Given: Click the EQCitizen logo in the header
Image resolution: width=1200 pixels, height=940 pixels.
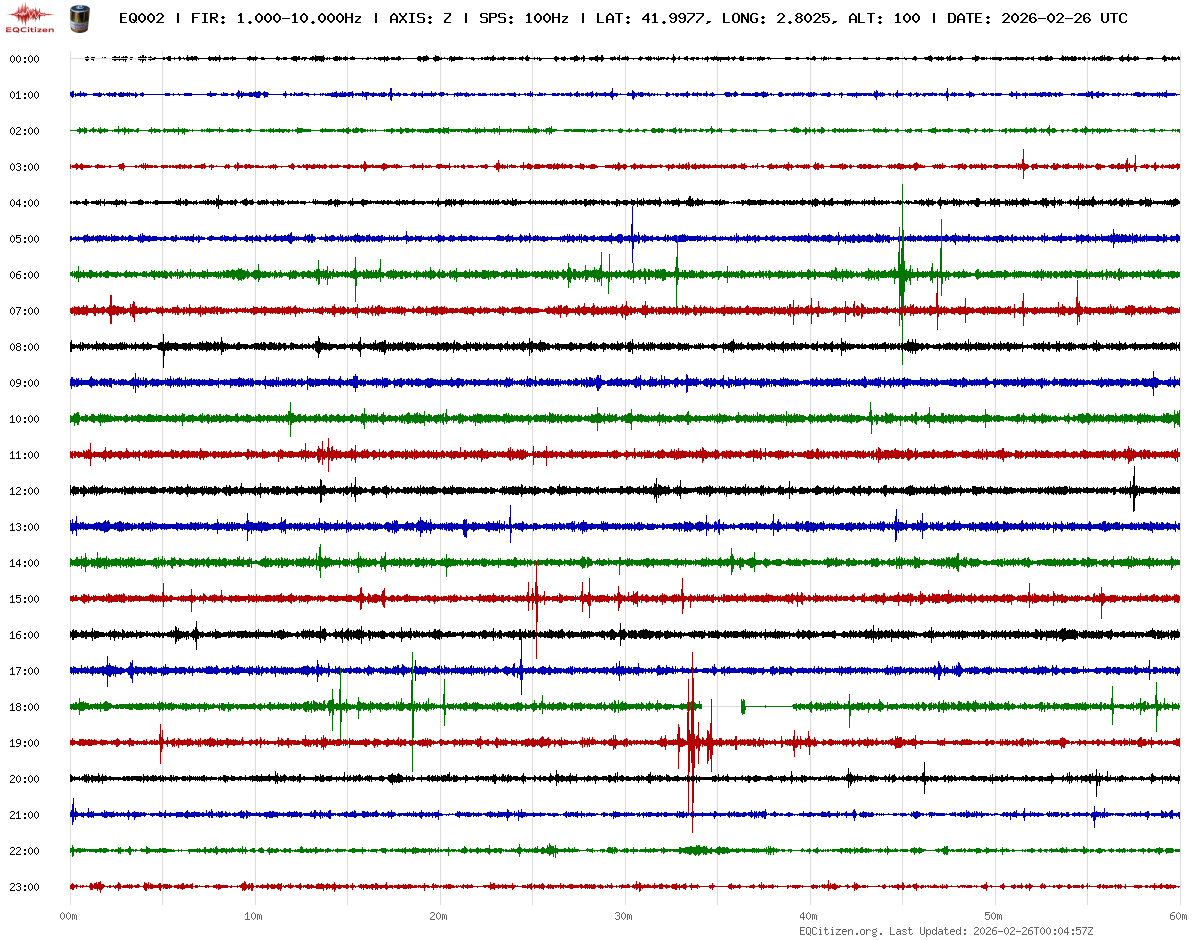Looking at the screenshot, I should click(x=31, y=17).
